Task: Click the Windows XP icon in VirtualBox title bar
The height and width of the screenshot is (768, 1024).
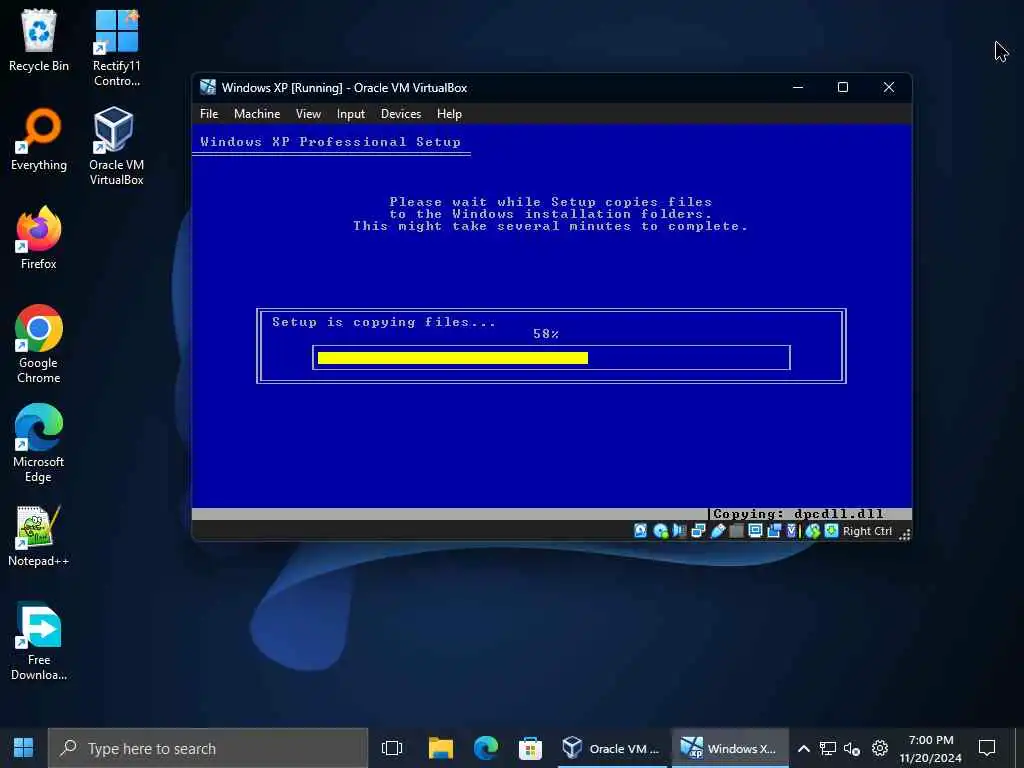Action: 208,87
